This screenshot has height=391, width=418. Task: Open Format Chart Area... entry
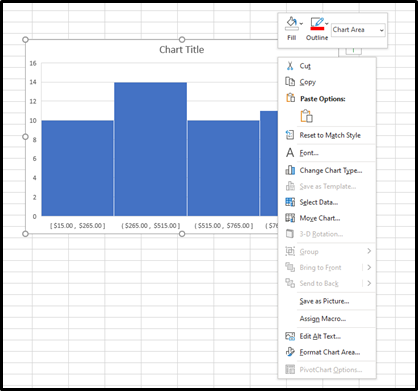click(x=330, y=352)
